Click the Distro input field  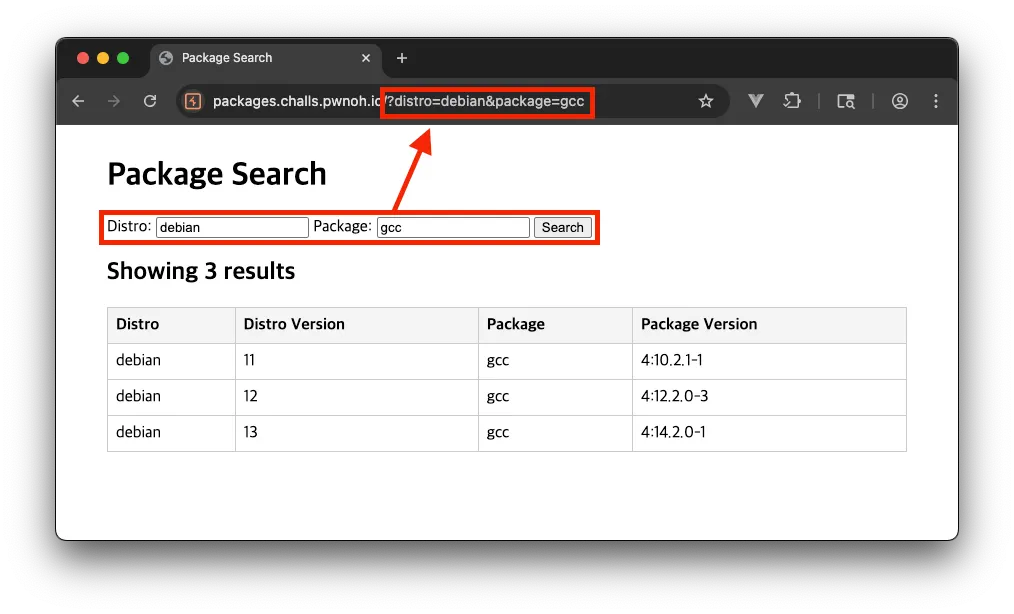click(232, 227)
